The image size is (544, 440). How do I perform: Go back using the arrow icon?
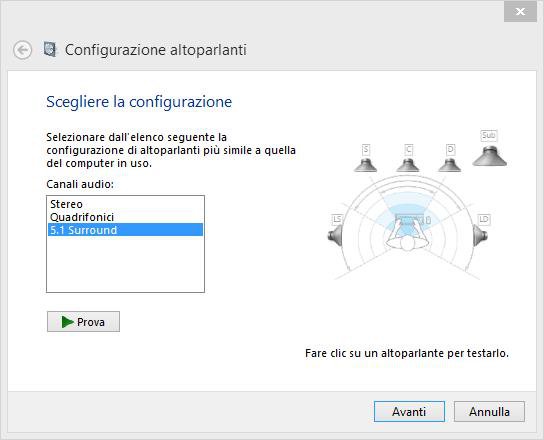(23, 50)
